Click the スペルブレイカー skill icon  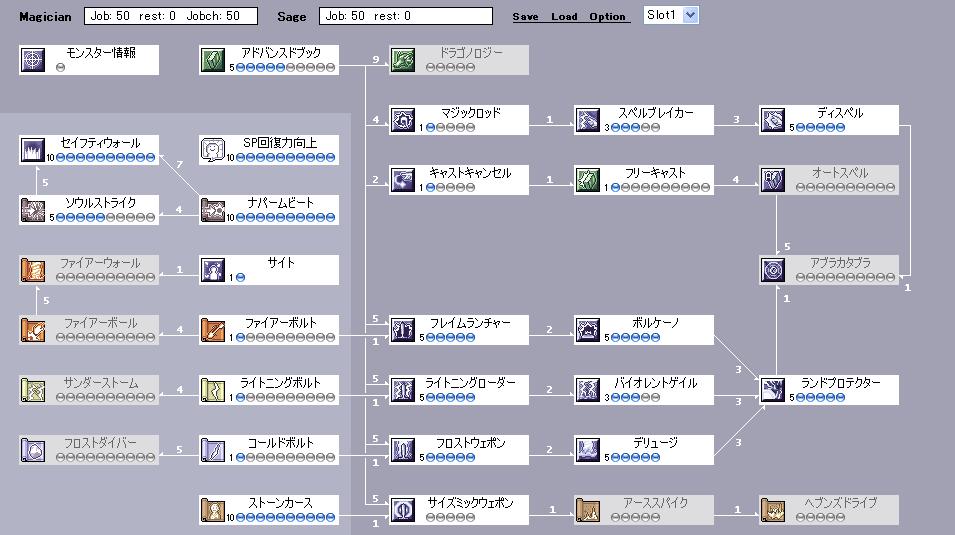[x=588, y=120]
